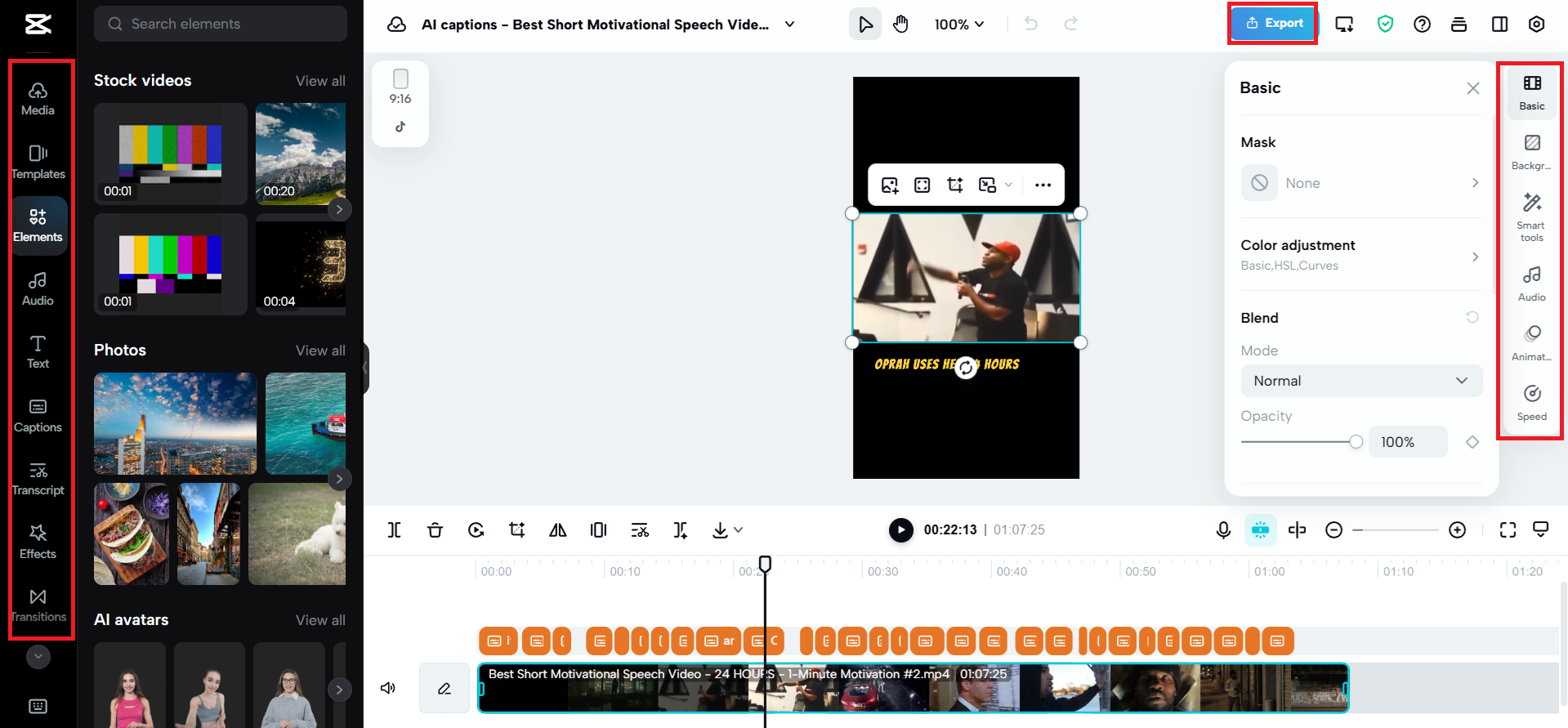
Task: Zoom in the timeline
Action: coord(1457,530)
